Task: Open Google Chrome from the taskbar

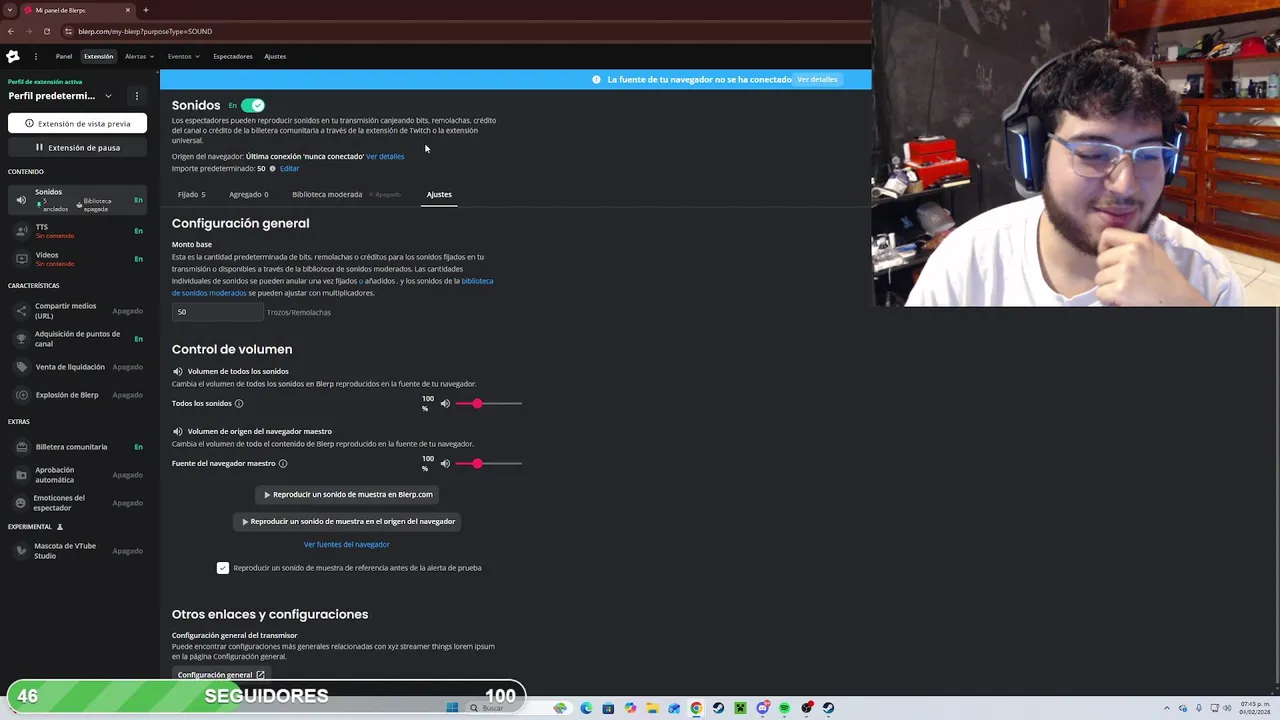Action: coord(696,708)
